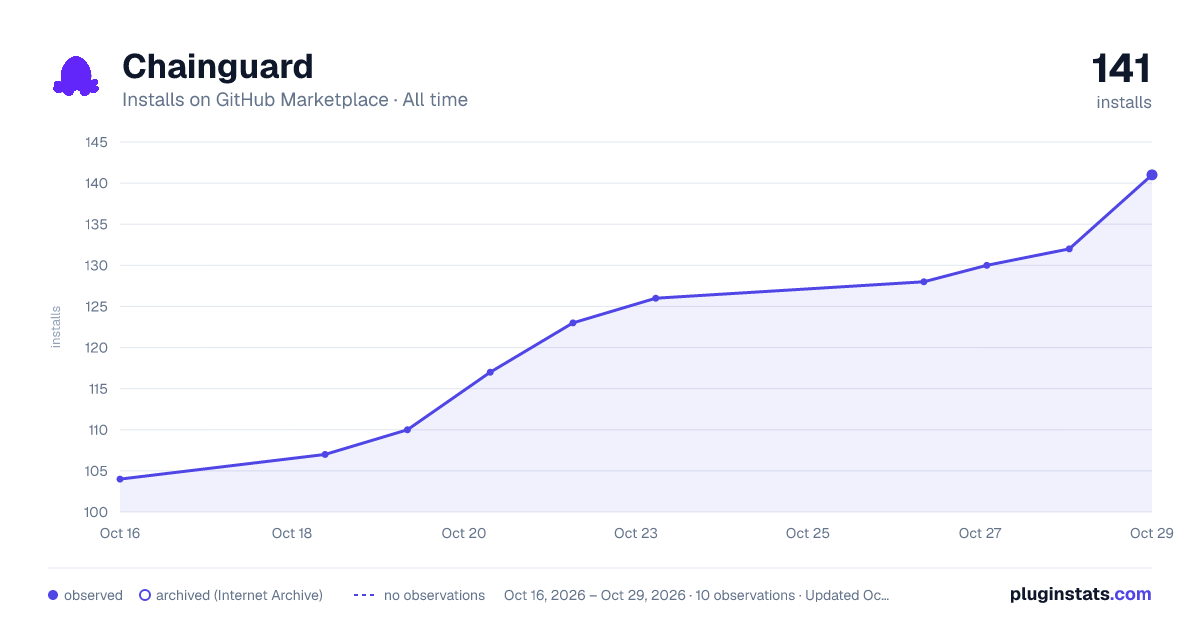This screenshot has width=1200, height=630.
Task: Click the 'Oct 23' x-axis label
Action: [x=636, y=533]
